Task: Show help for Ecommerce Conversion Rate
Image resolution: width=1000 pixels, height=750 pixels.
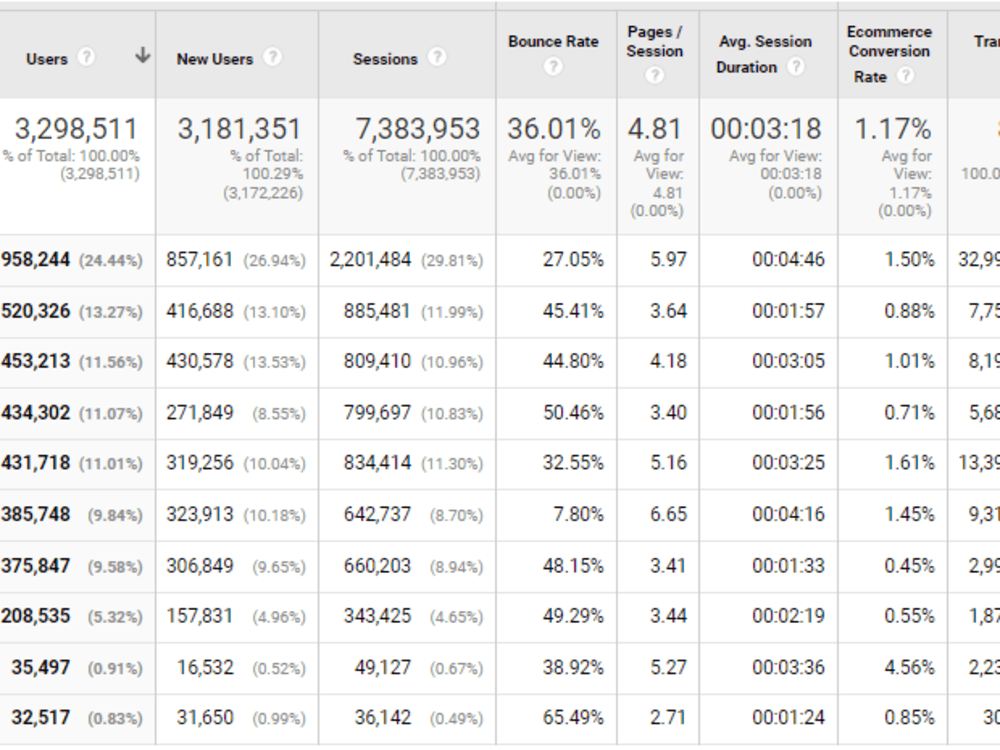Action: 905,76
